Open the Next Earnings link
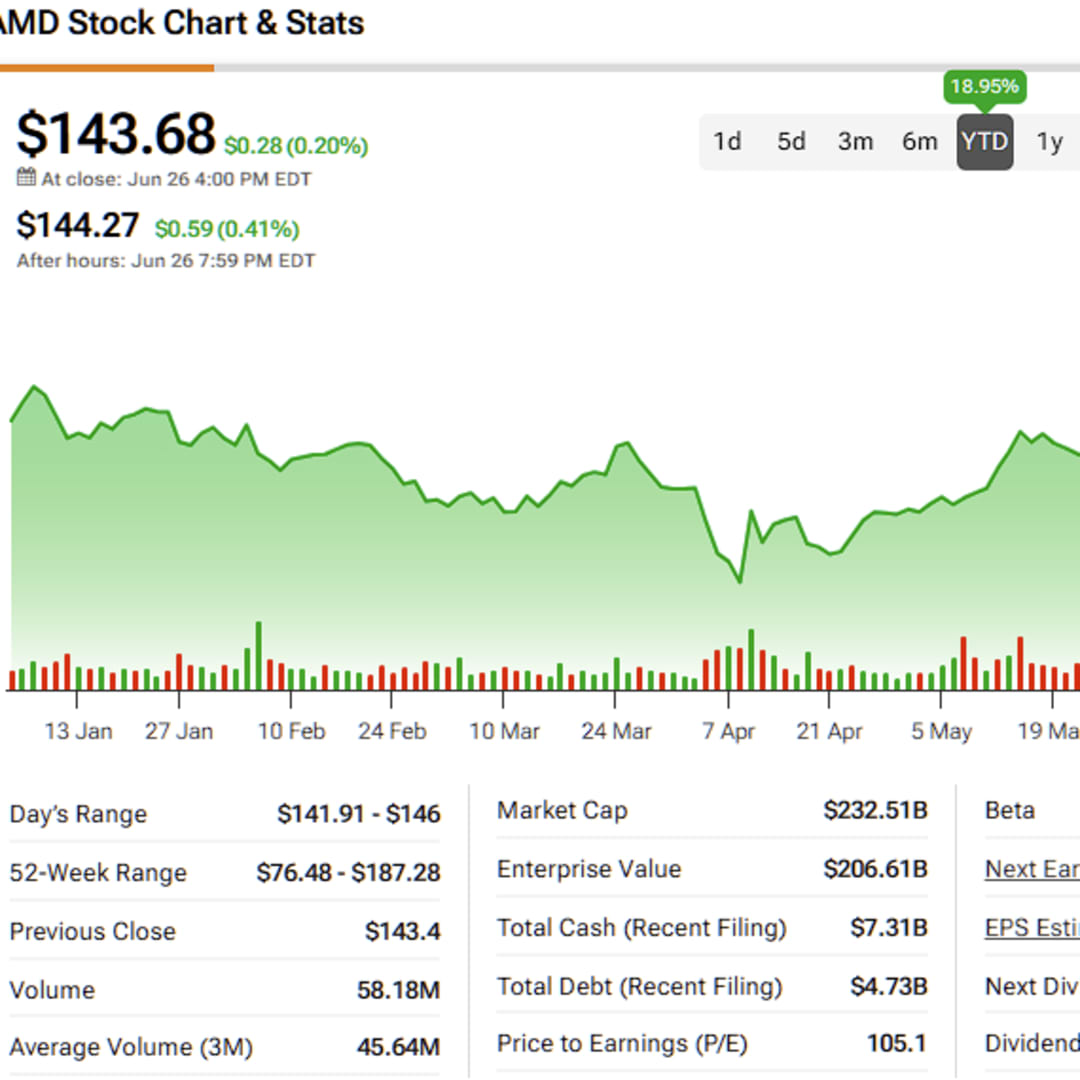1080x1080 pixels. 1032,869
